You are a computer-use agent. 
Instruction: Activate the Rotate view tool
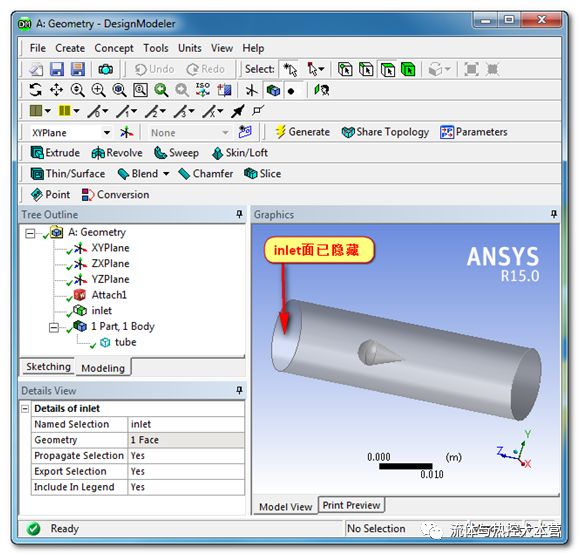36,90
